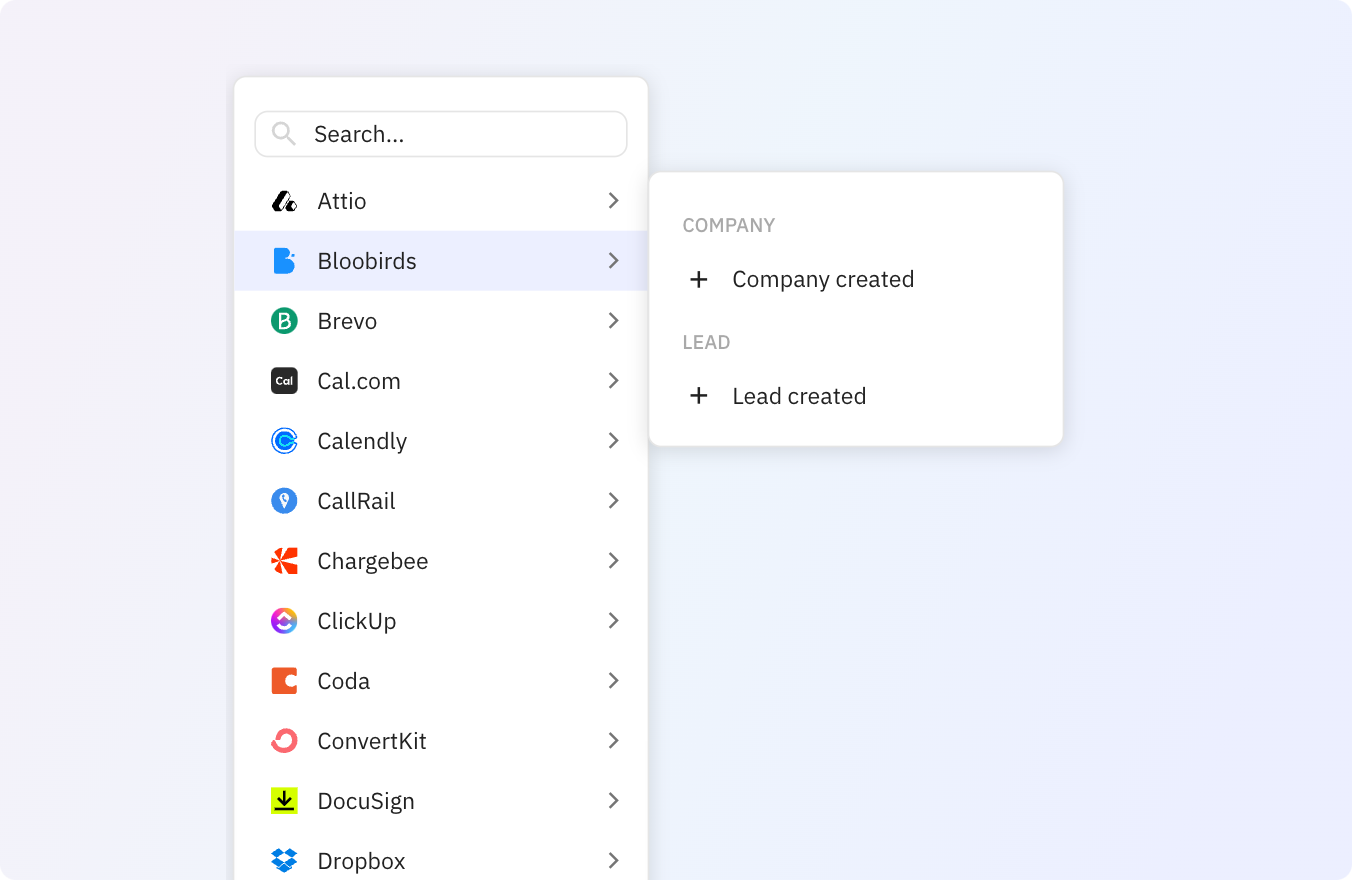Select the ConvertKit entry
Screen dimensions: 1352x880
point(441,741)
